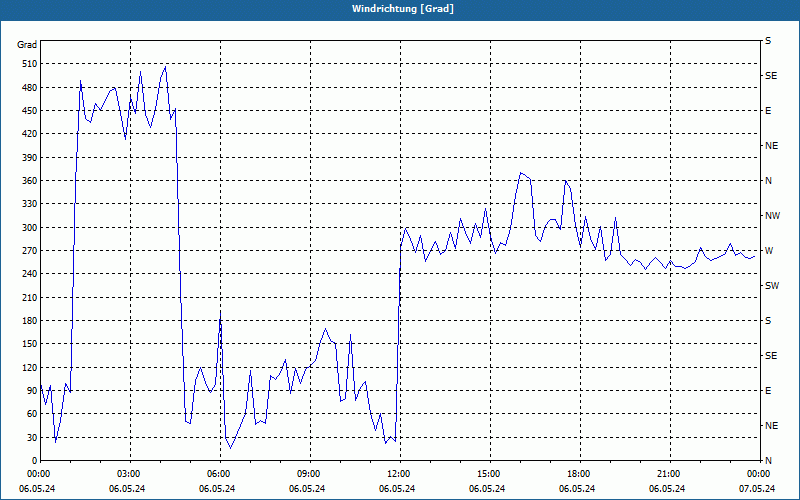Screen dimensions: 800x500
Task: Select the 06.05.24 date under 21:00
Action: (x=667, y=489)
